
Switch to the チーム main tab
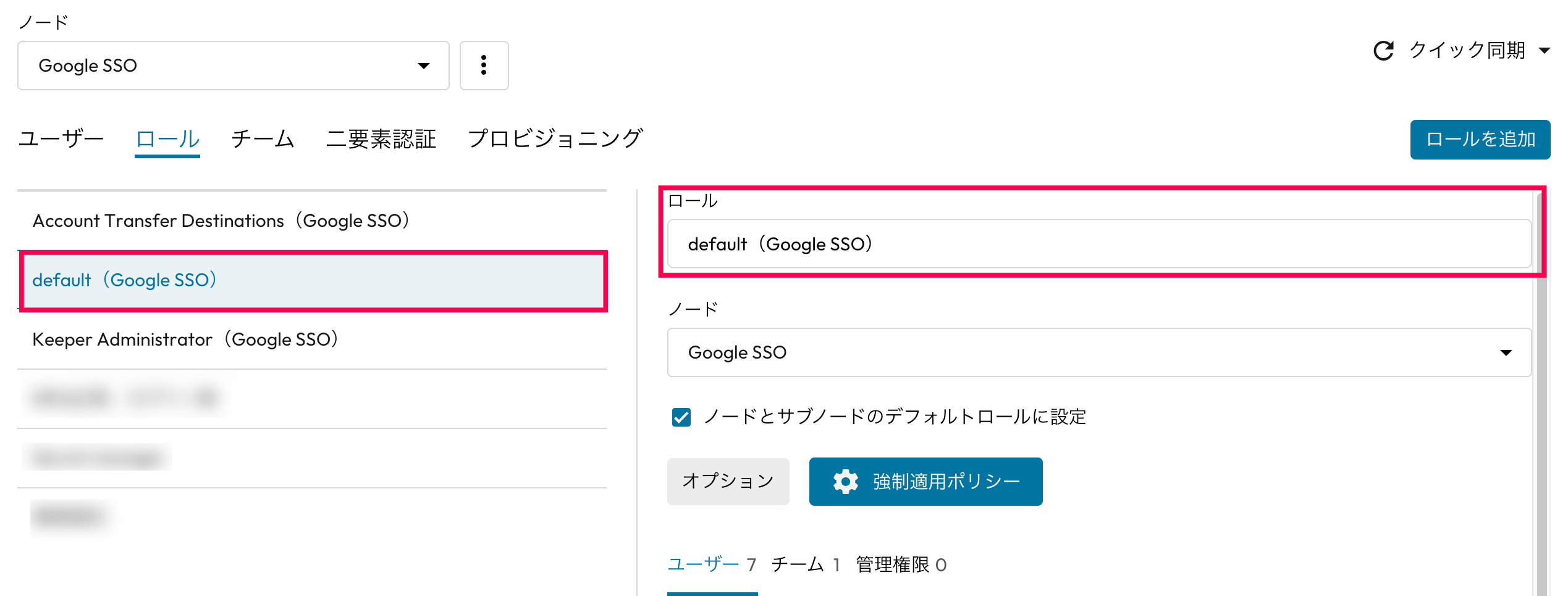263,138
